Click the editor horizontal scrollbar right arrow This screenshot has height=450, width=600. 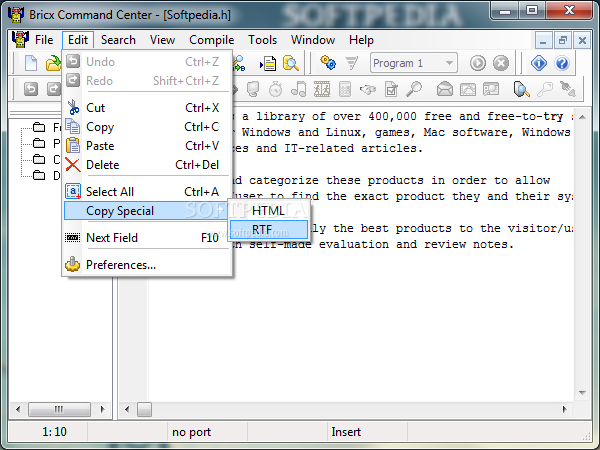pos(564,409)
